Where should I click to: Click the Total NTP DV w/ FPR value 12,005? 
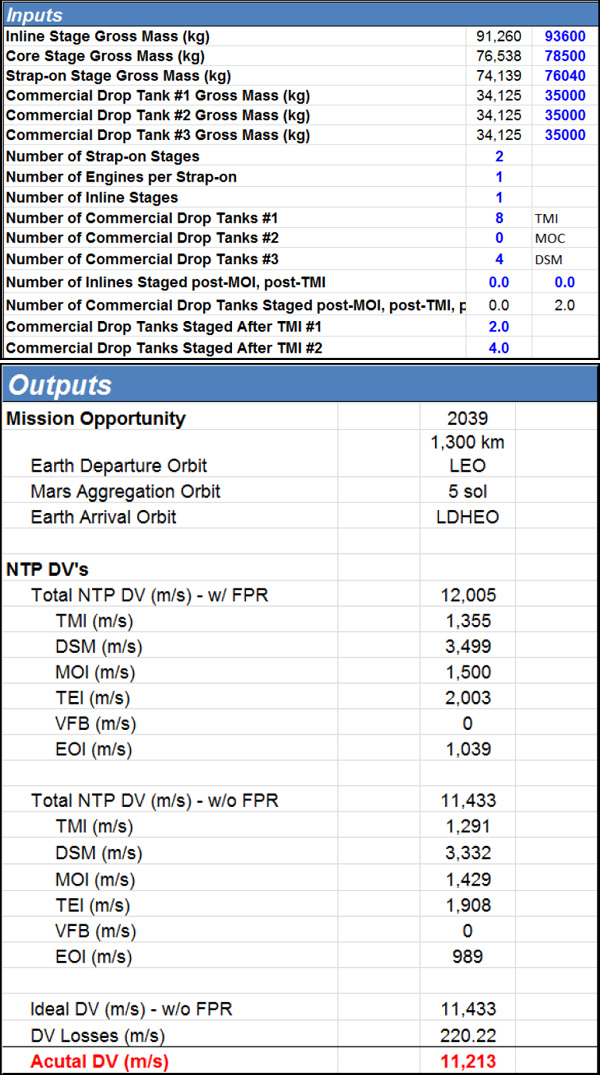tap(467, 595)
